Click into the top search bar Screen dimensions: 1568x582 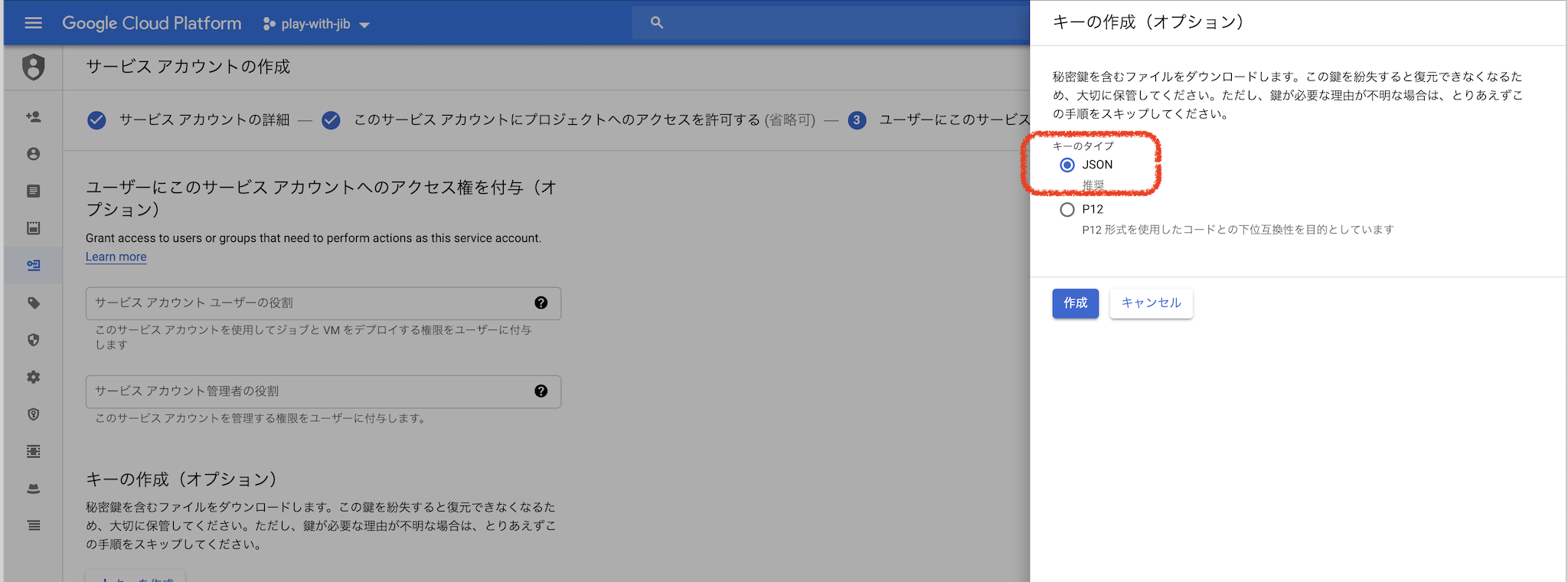coord(831,23)
